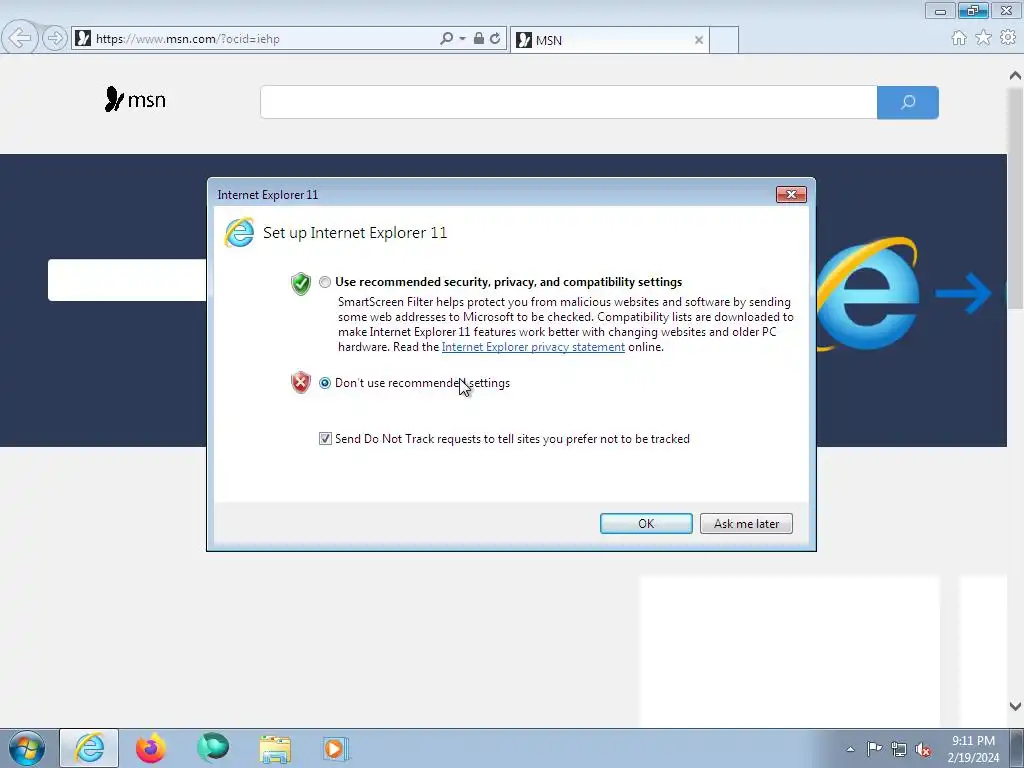Click the Show desktop strip
Screen dimensions: 1024x768
(x=1017, y=748)
